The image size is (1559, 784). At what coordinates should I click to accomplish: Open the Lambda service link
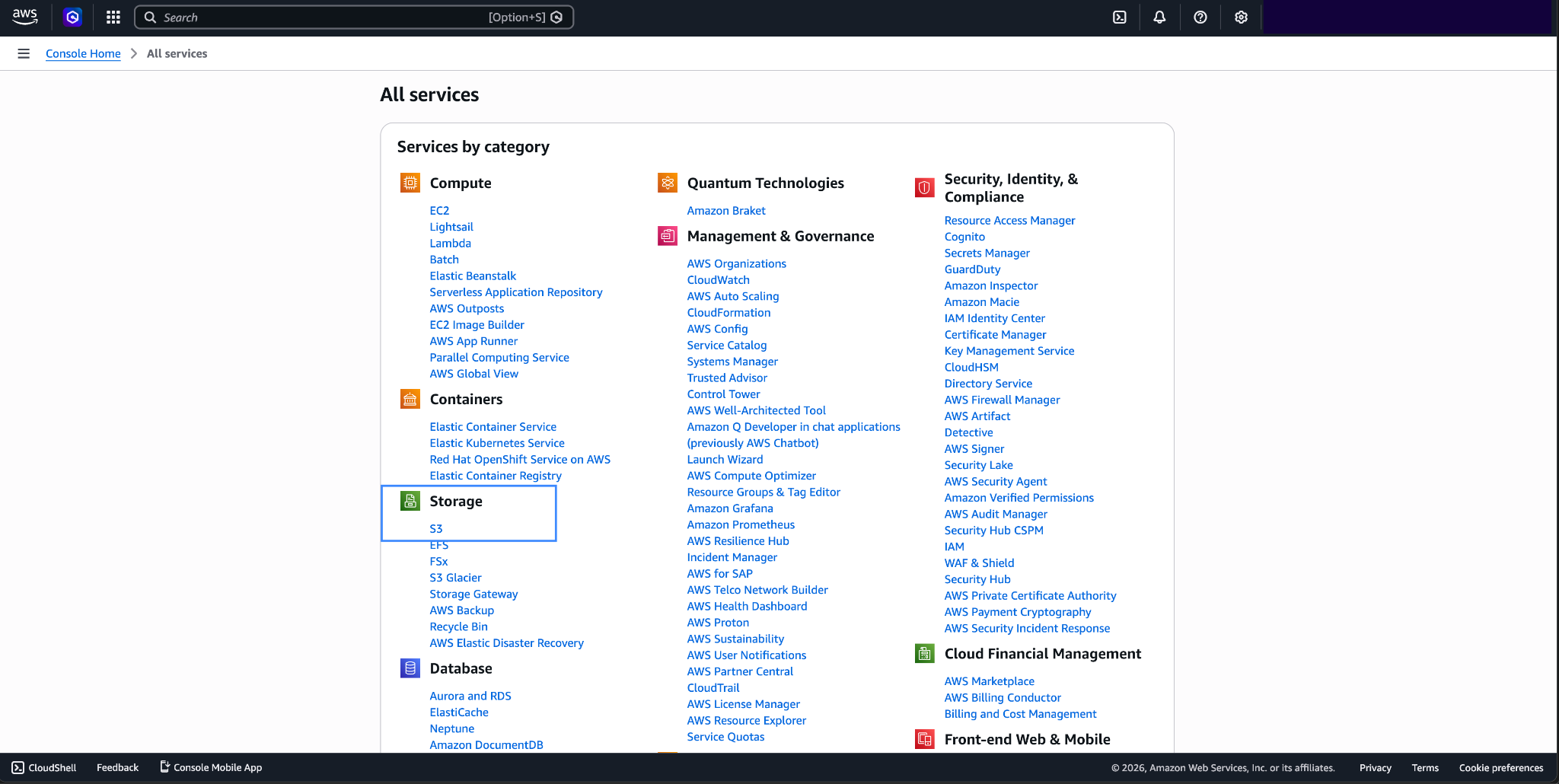pyautogui.click(x=450, y=243)
